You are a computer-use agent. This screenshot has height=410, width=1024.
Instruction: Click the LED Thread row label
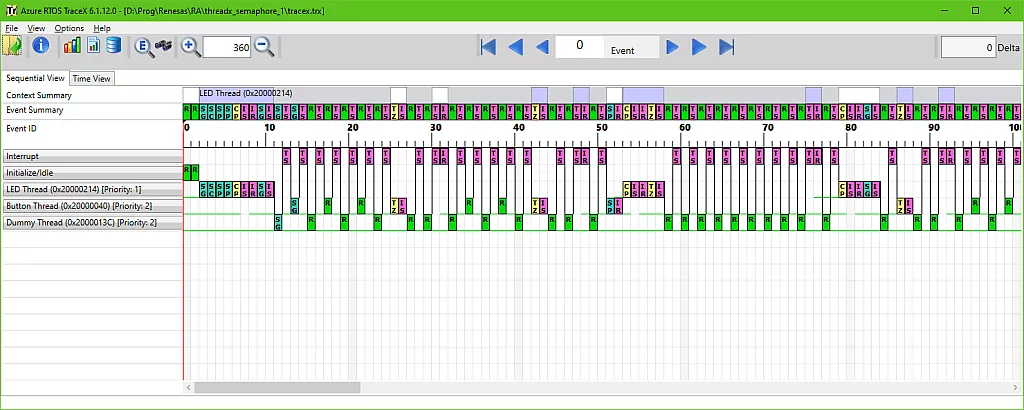(92, 189)
